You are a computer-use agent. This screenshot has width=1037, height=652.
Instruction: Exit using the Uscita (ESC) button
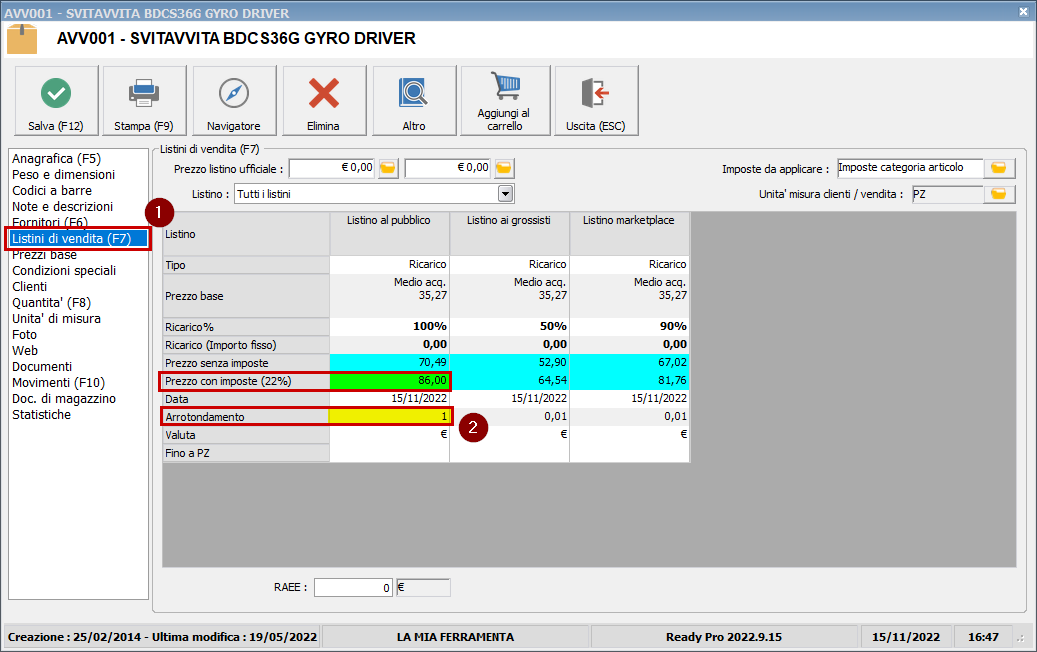click(596, 101)
